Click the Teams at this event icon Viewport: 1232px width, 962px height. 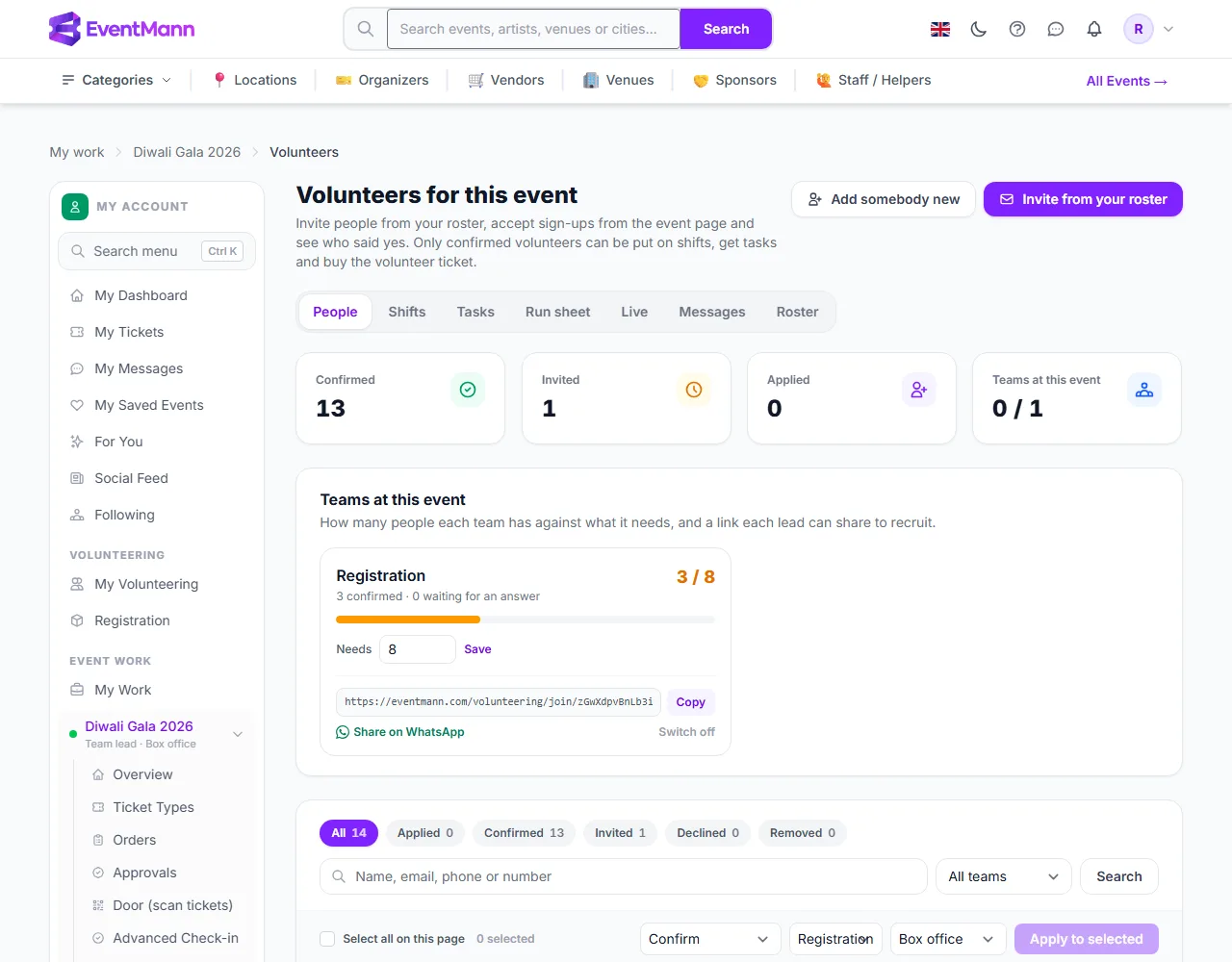pos(1144,390)
